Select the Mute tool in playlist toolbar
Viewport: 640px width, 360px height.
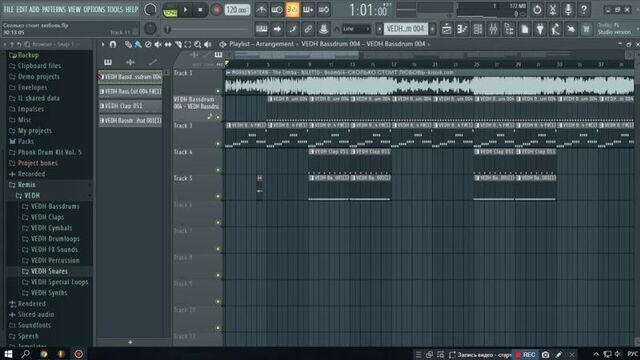point(158,44)
